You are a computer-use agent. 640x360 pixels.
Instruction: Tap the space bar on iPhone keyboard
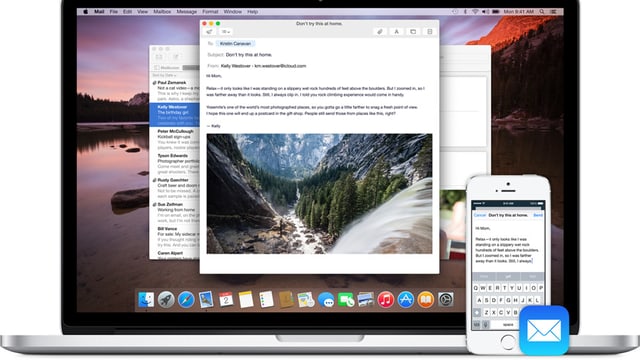pyautogui.click(x=506, y=325)
